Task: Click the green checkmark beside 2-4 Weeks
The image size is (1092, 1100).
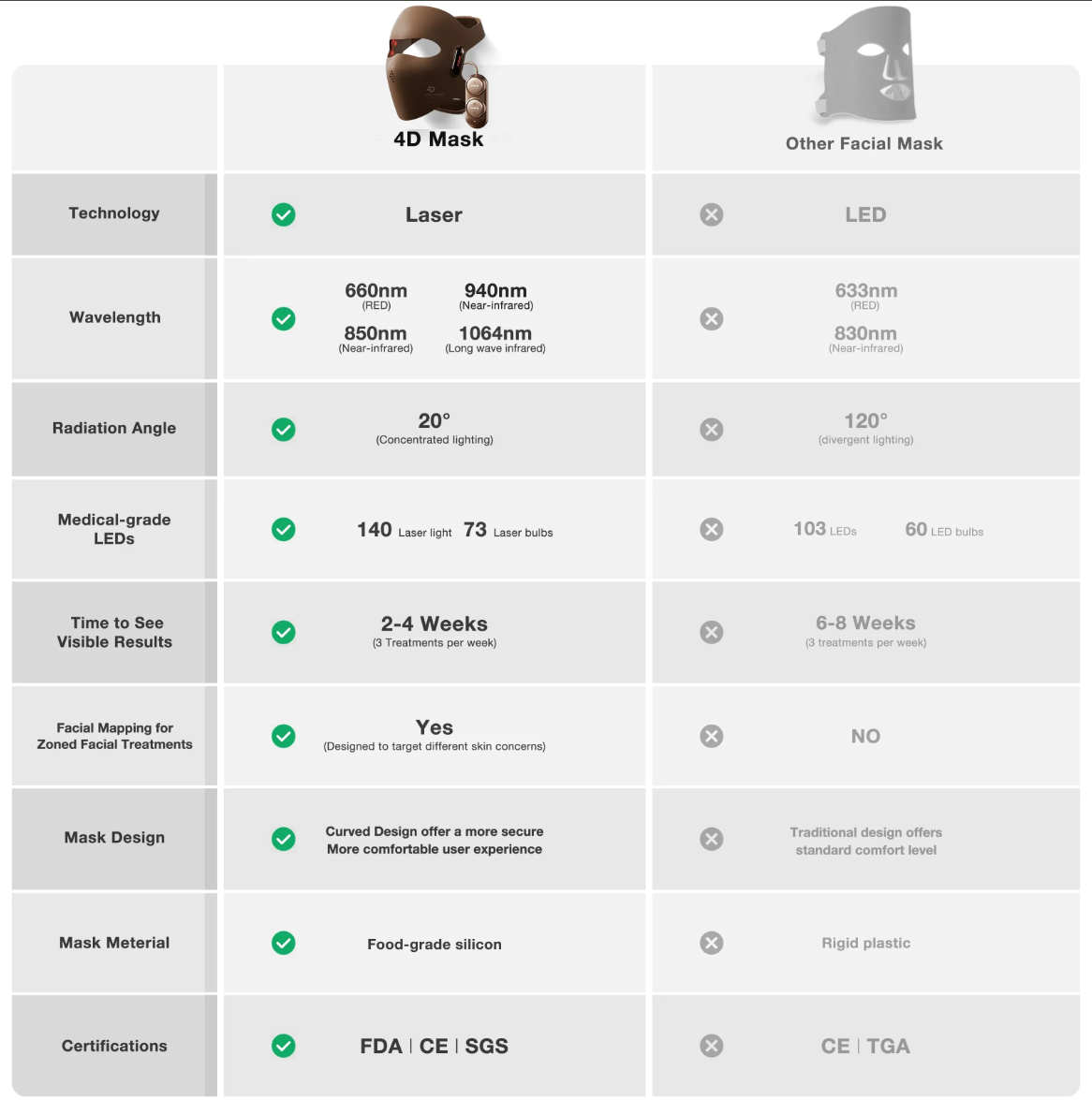Action: (x=284, y=633)
